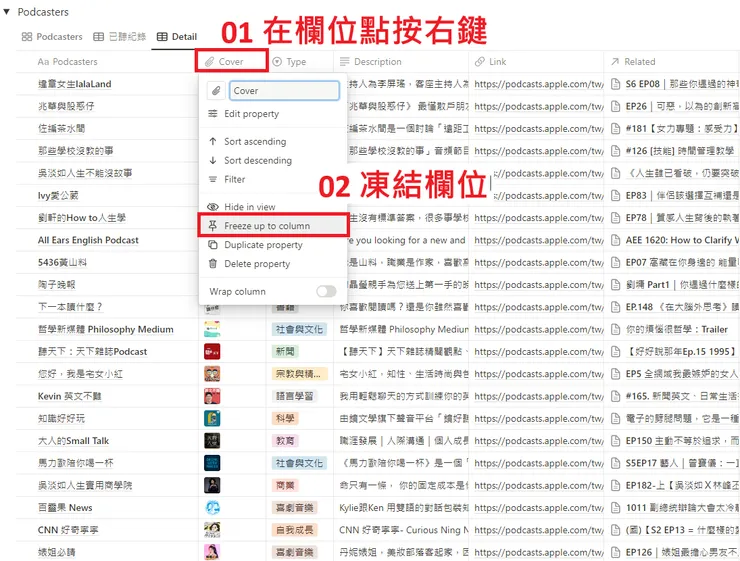Open the All Ears English Podcast page
This screenshot has height=561, width=740.
(88, 240)
